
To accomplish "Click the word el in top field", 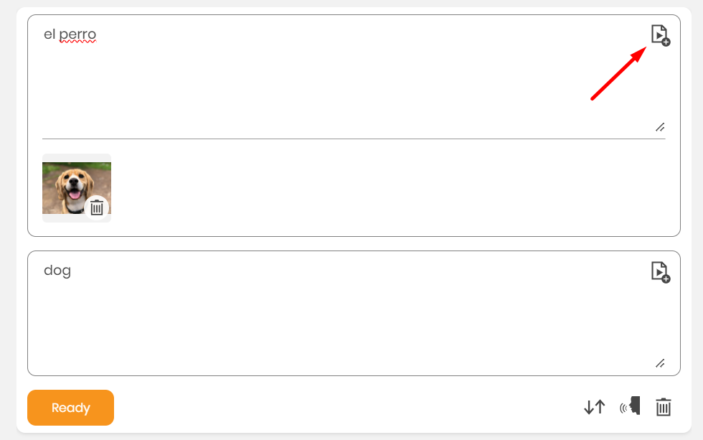I will [48, 35].
